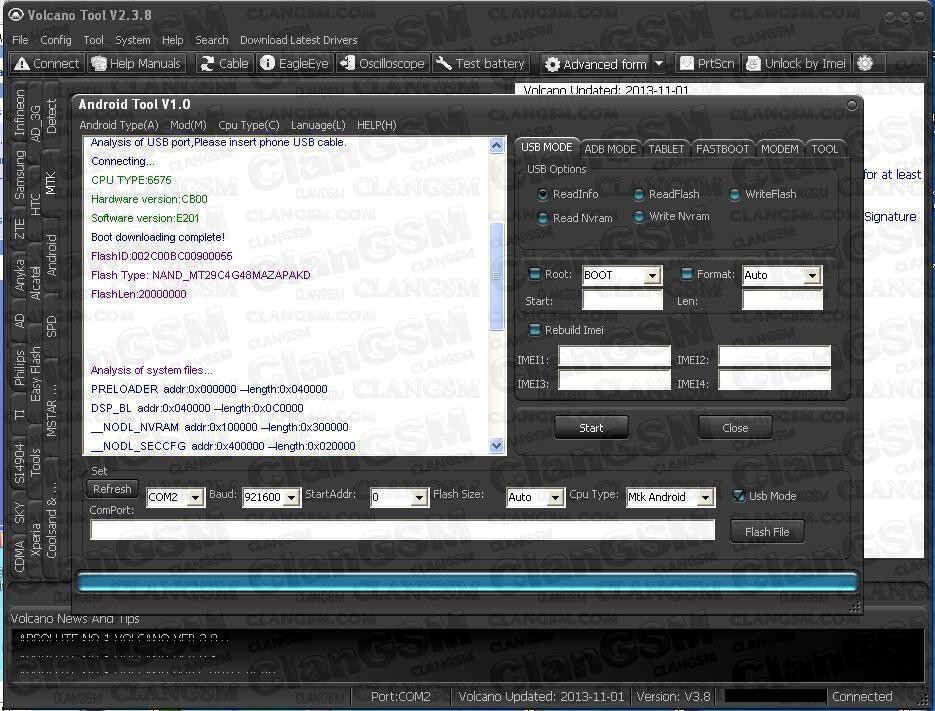
Task: Click Test battery wrench icon
Action: (444, 63)
